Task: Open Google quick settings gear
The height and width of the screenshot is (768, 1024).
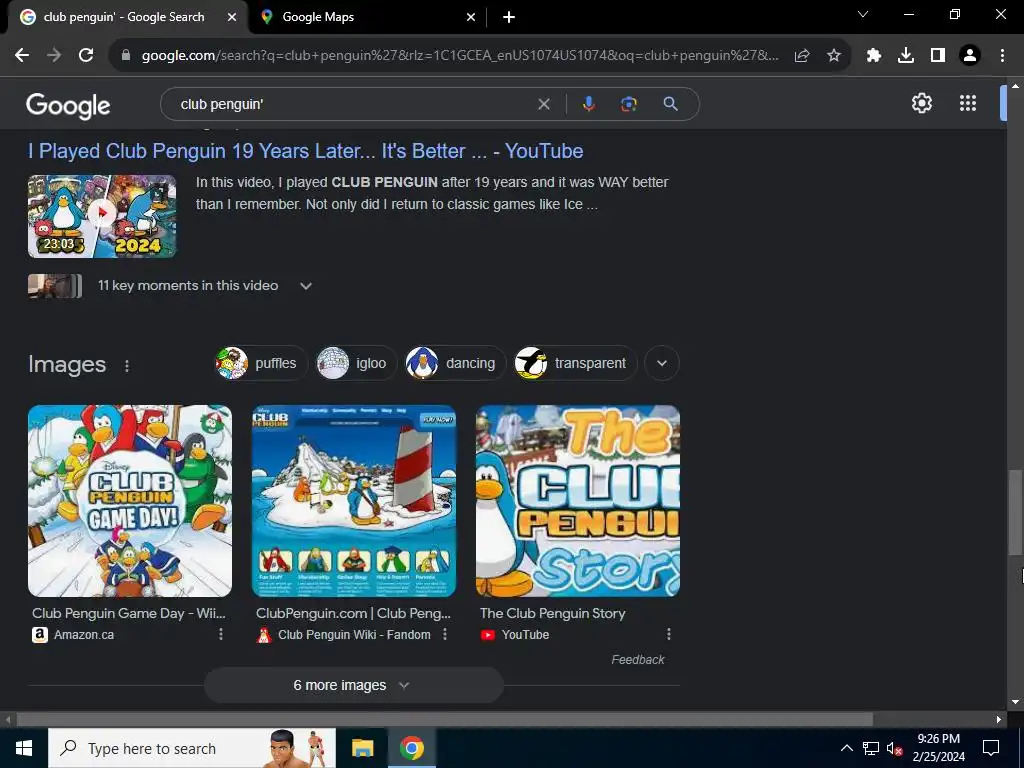Action: click(921, 103)
